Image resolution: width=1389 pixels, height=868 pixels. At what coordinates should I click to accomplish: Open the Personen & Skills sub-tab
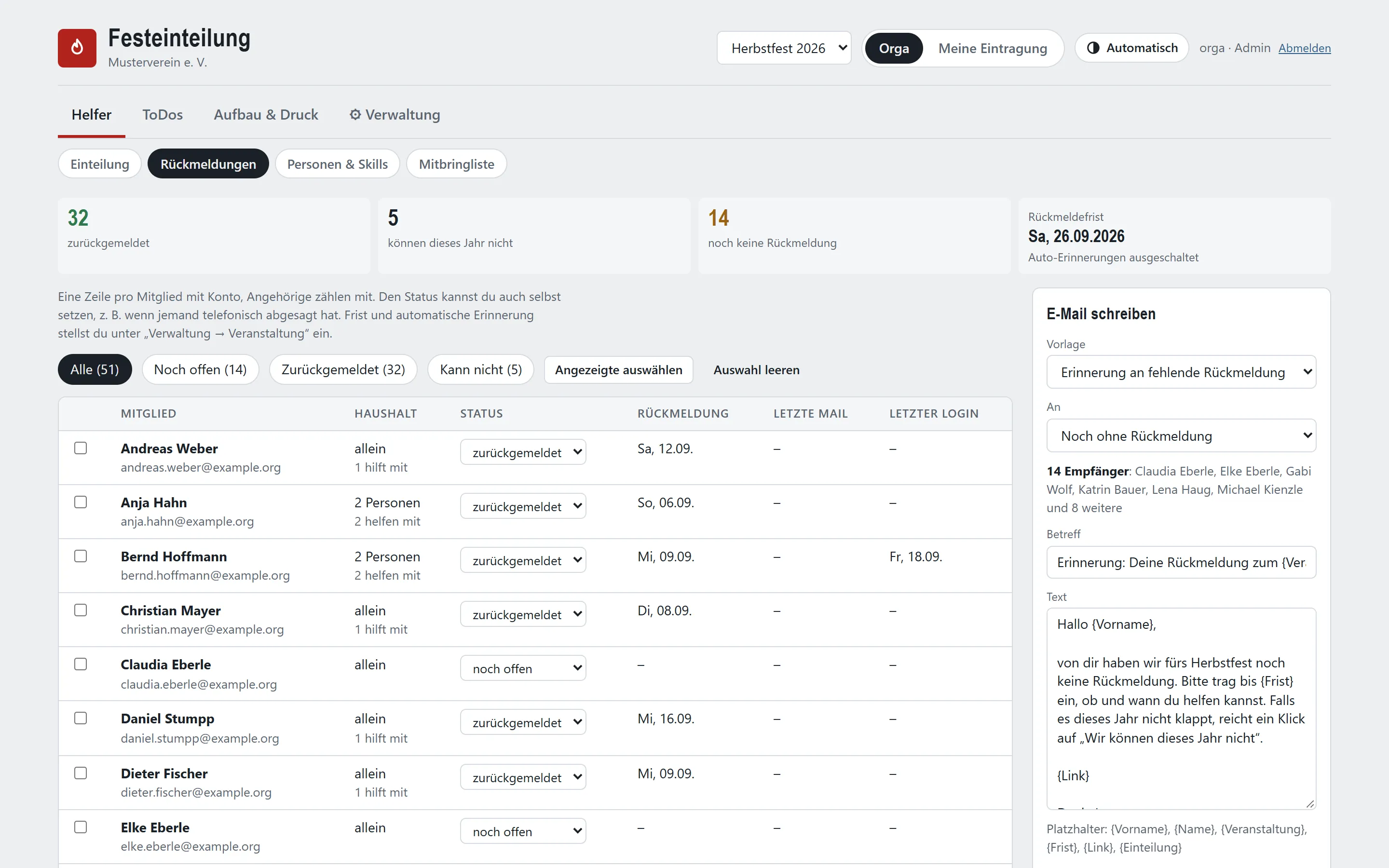pyautogui.click(x=338, y=164)
